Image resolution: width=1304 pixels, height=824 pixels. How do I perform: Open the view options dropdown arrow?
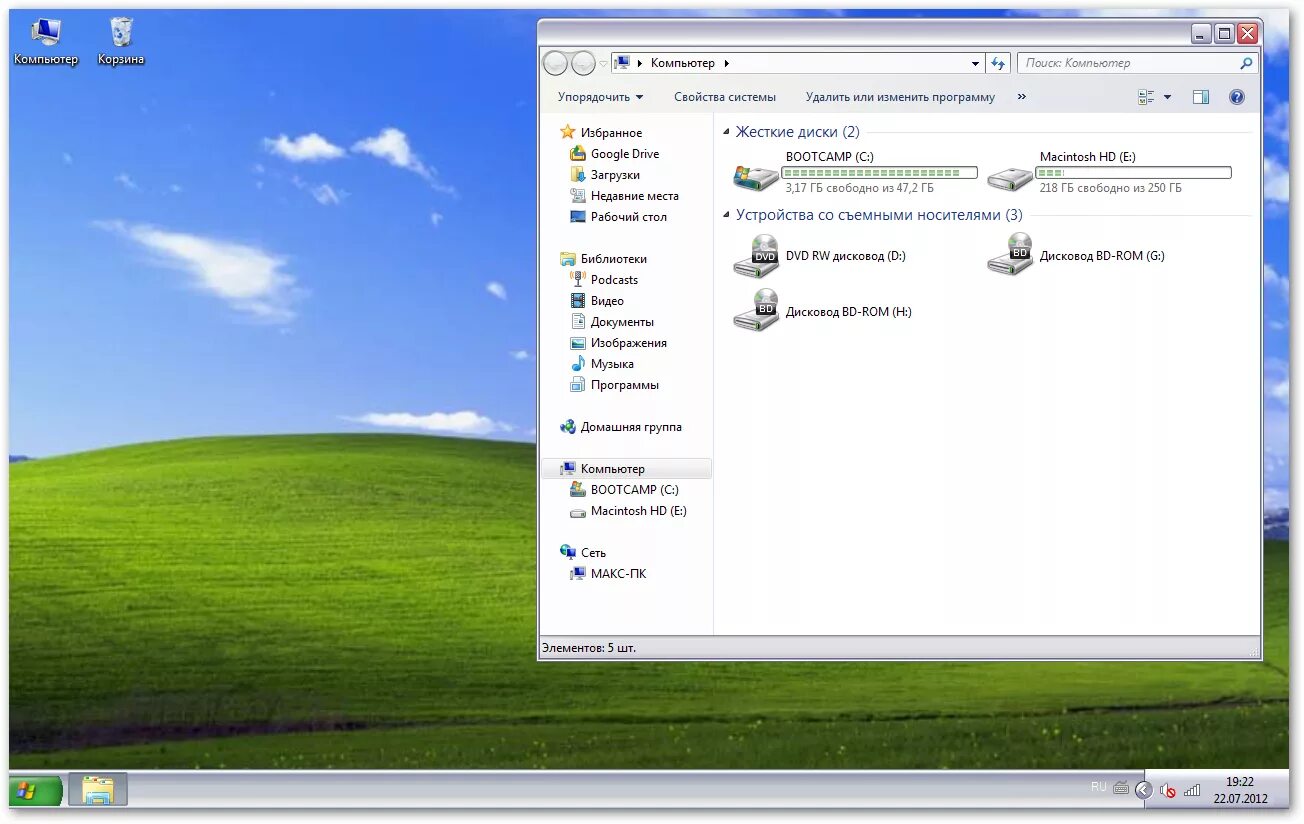click(x=1167, y=97)
